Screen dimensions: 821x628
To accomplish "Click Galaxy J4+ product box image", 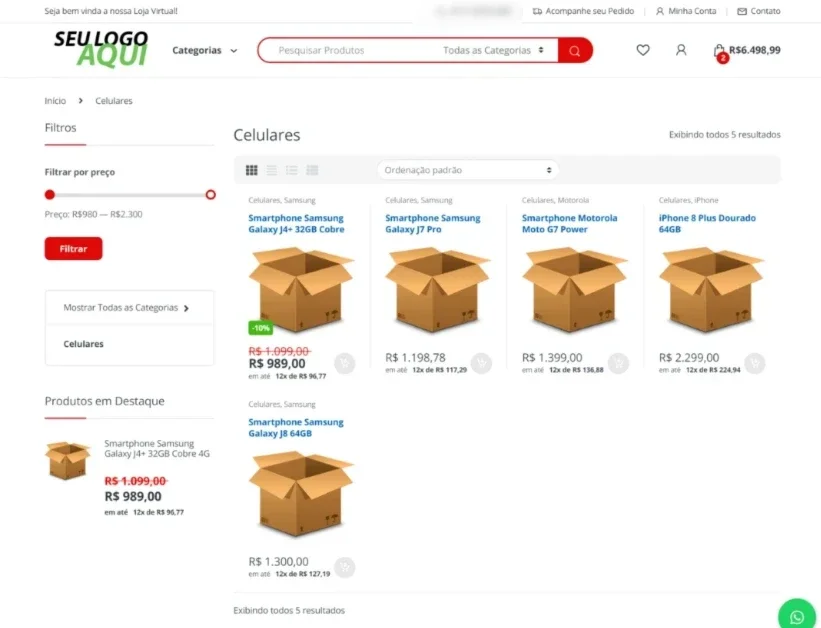I will (301, 290).
